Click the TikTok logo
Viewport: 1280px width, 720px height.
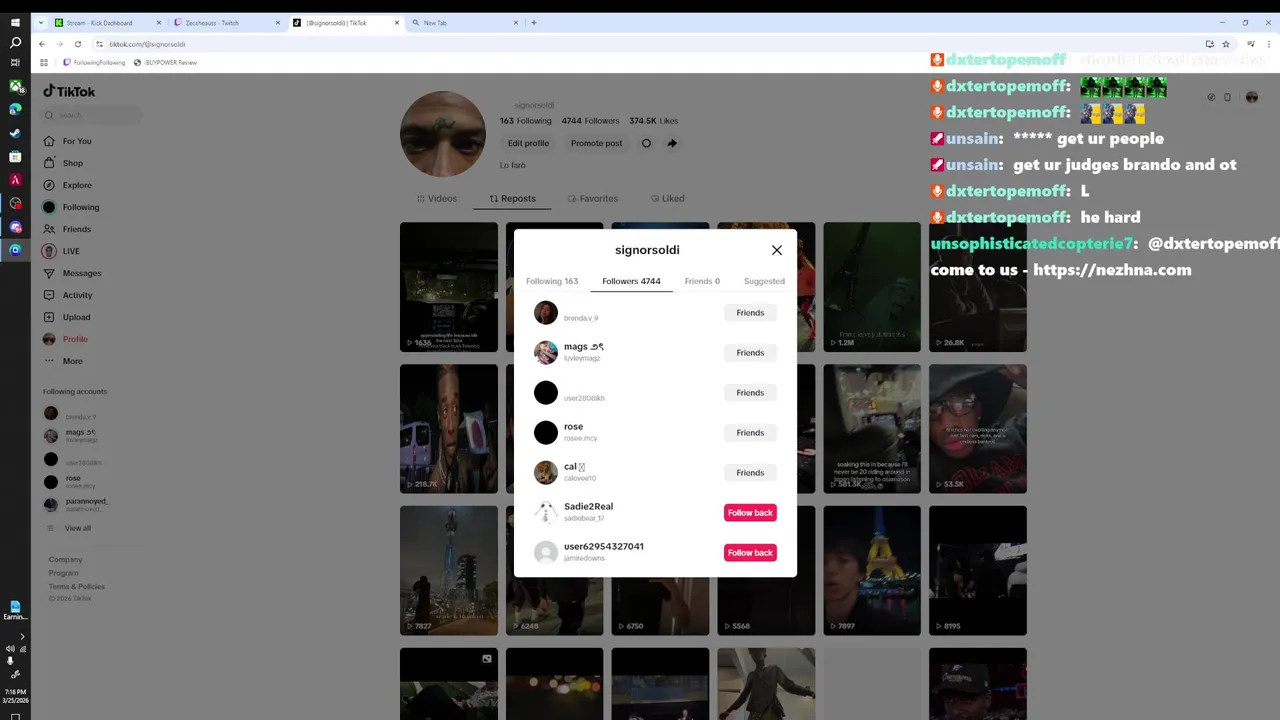(69, 91)
